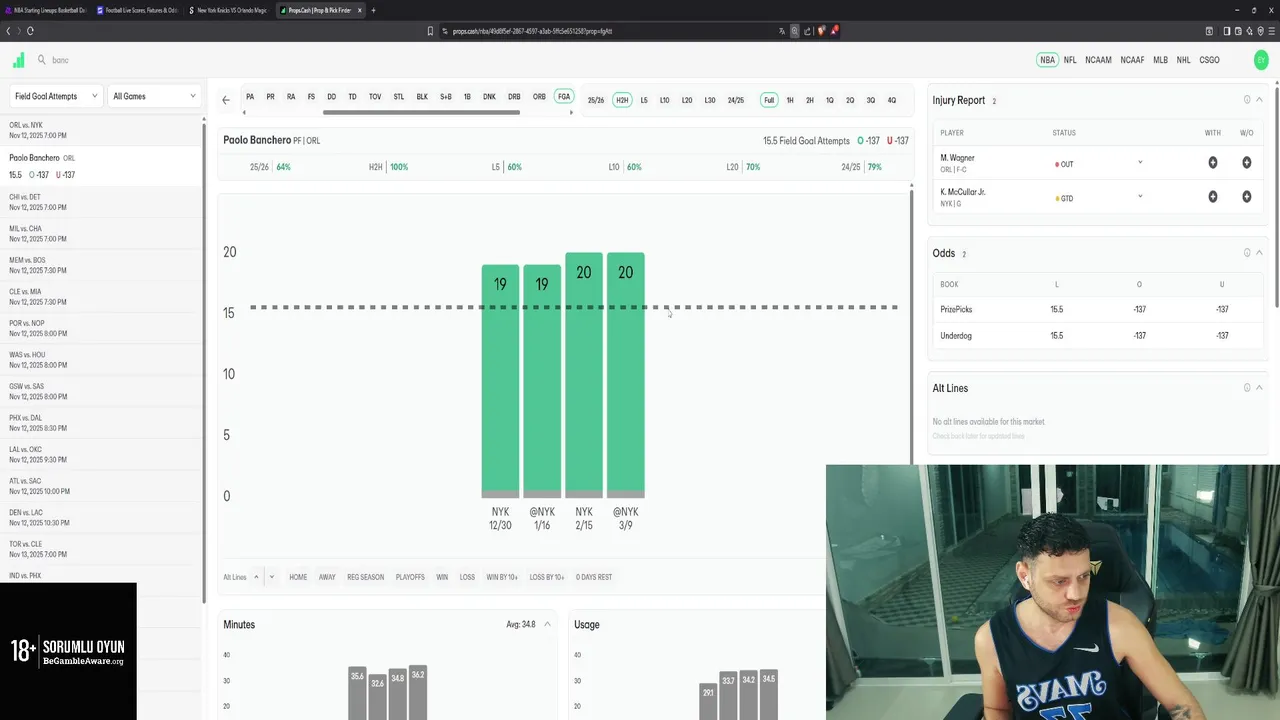Open a new browser tab
Image resolution: width=1280 pixels, height=720 pixels.
(x=374, y=10)
